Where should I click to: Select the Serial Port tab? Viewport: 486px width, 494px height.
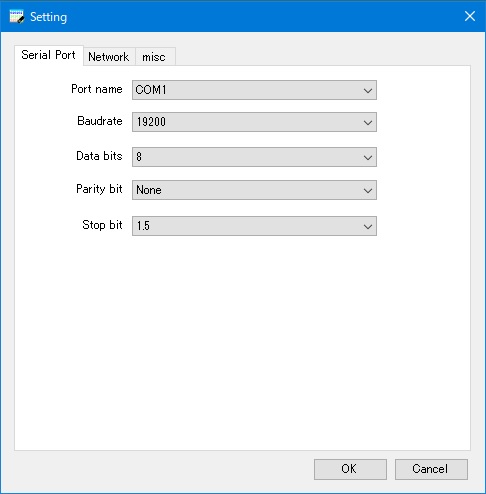click(x=49, y=55)
